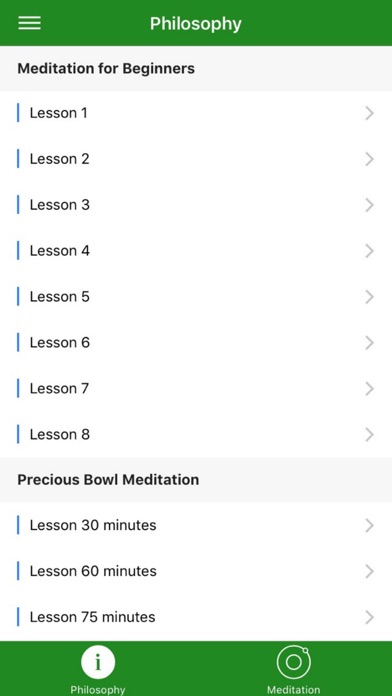The image size is (392, 696).
Task: Click the chevron arrow for Lesson 7
Action: click(x=369, y=389)
